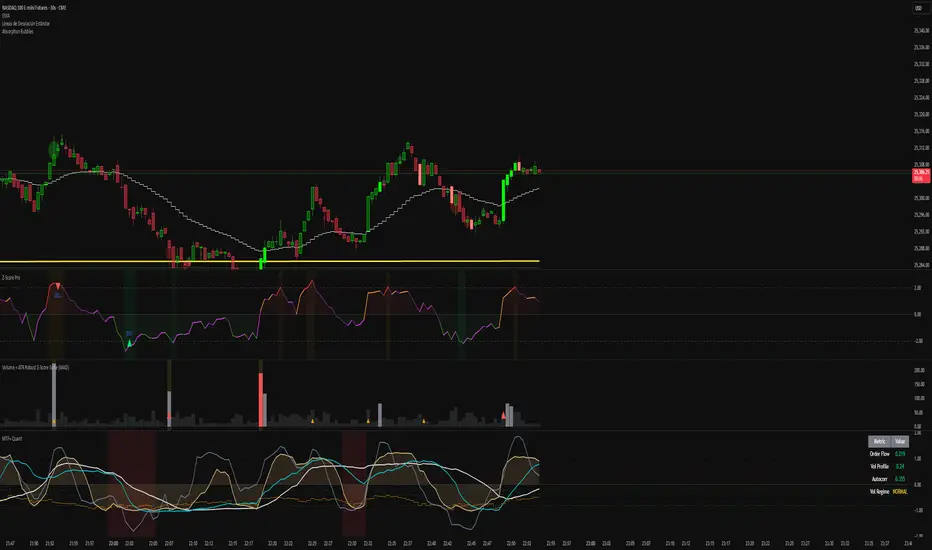This screenshot has height=550, width=932.
Task: Click the Vol Regime row label
Action: (880, 492)
